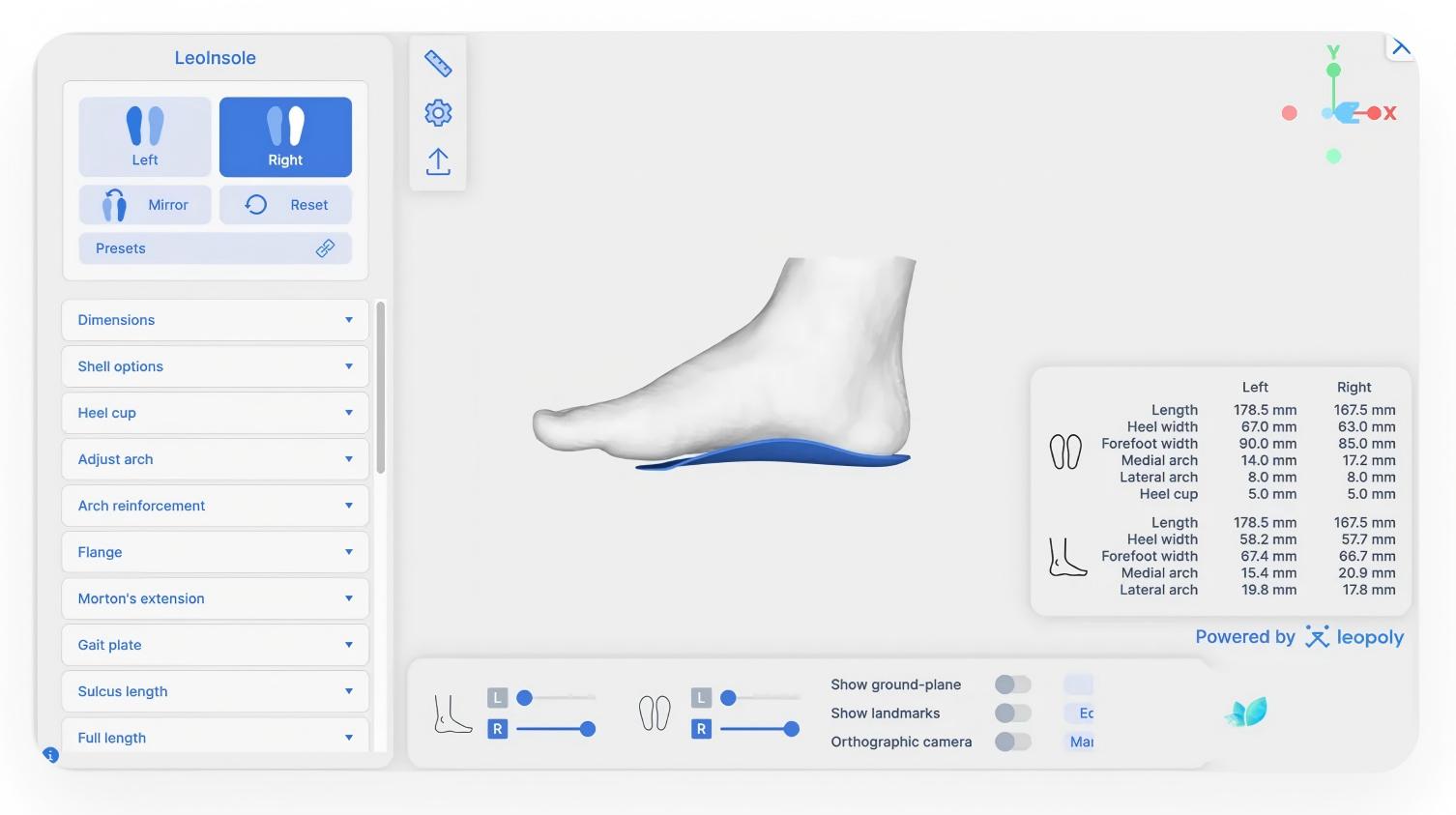The image size is (1456, 815).
Task: Click the collapse arrow at top-right corner
Action: point(1401,46)
